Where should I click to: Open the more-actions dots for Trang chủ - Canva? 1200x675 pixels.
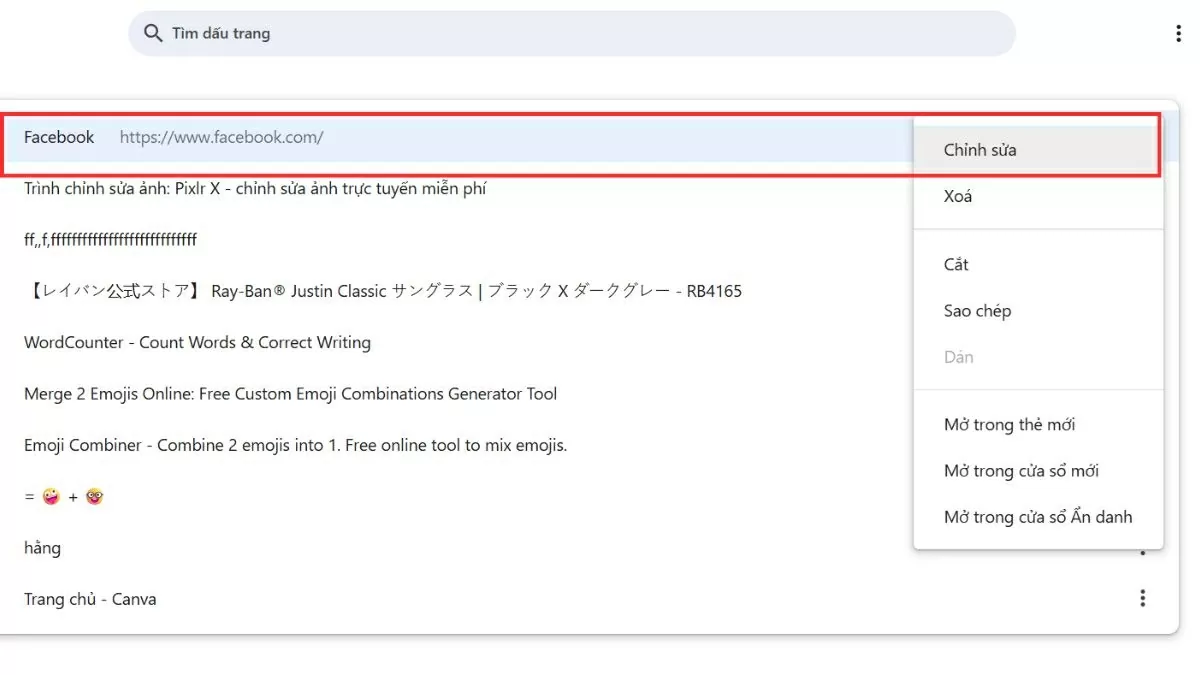tap(1142, 599)
